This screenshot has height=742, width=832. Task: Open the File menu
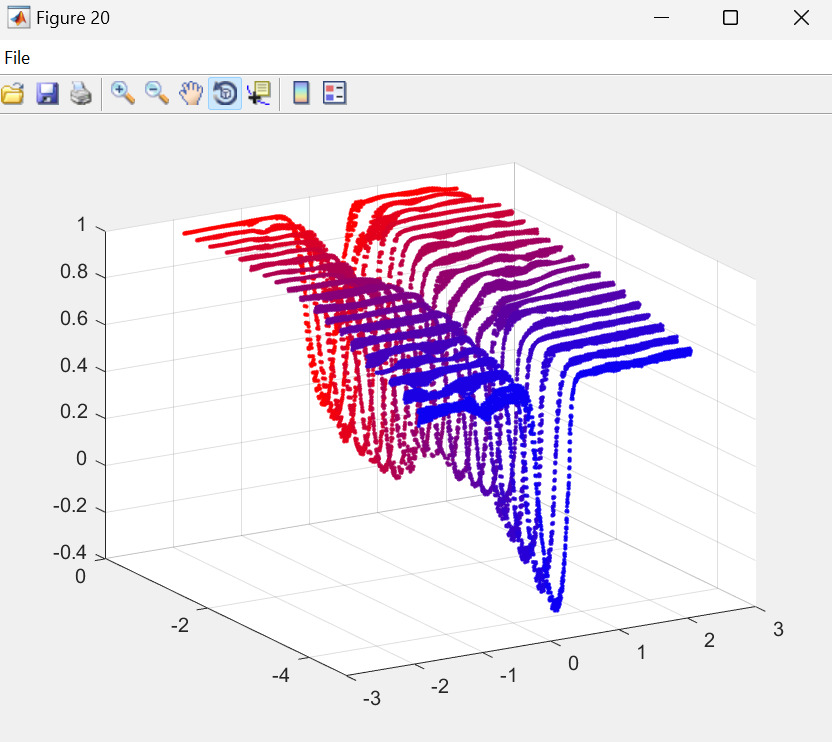17,58
